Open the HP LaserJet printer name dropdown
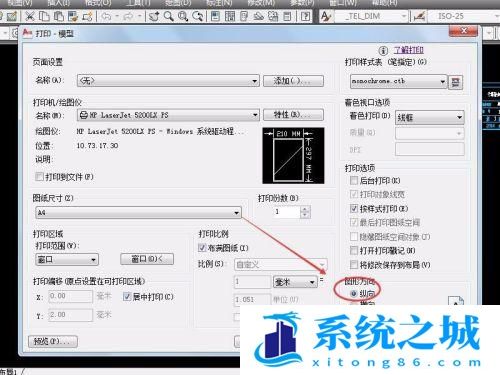 168,115
